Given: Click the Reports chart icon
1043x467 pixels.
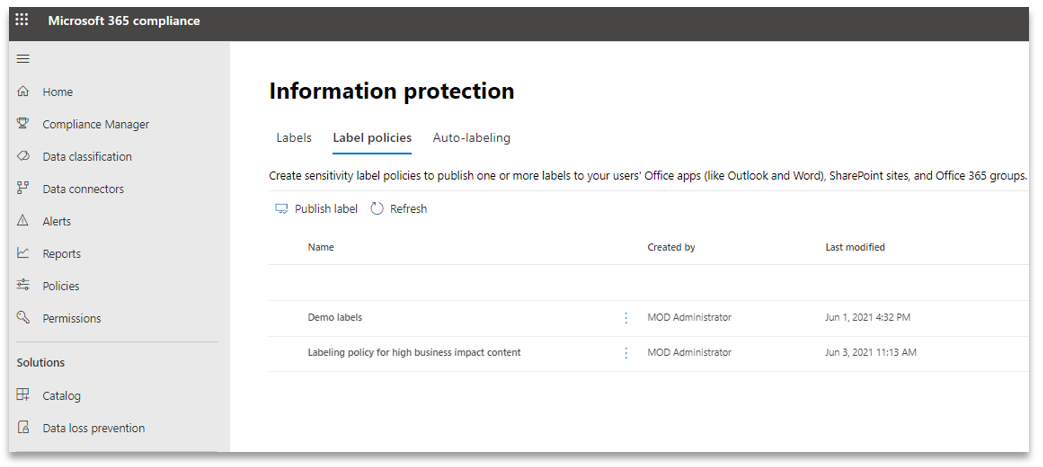Looking at the screenshot, I should click(x=23, y=254).
